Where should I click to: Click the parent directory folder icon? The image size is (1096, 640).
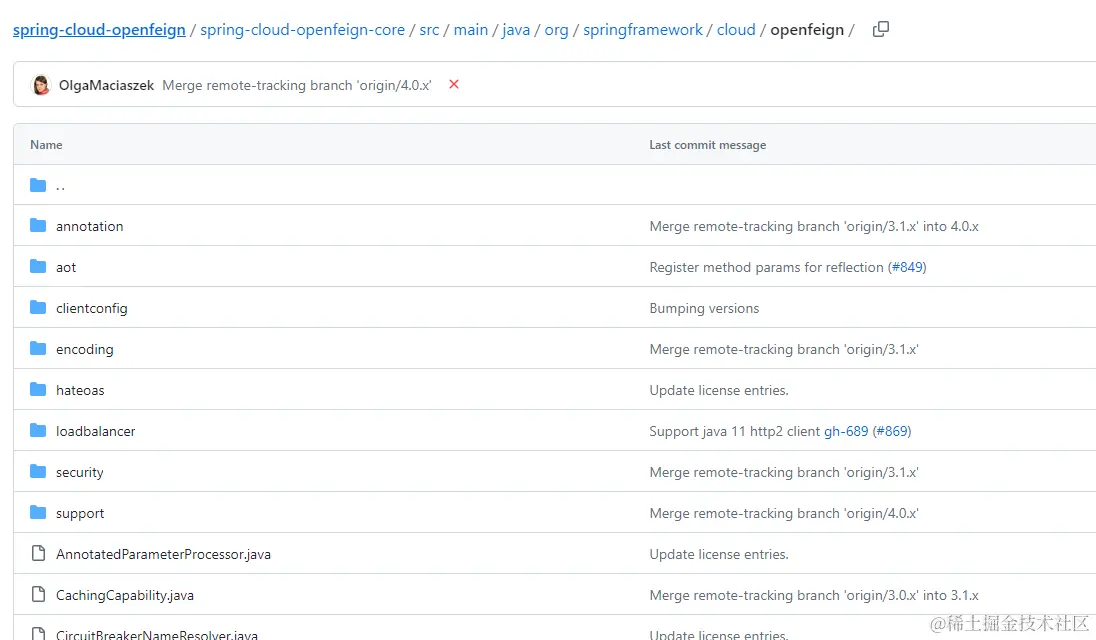[x=38, y=185]
